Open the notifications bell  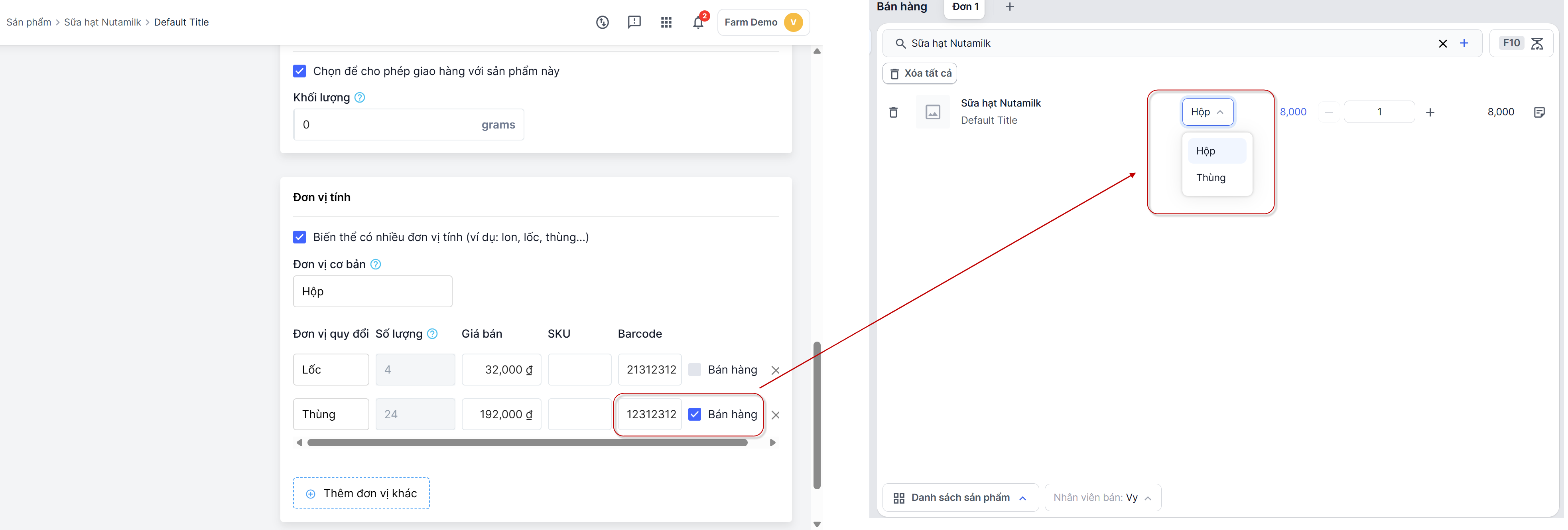coord(697,22)
